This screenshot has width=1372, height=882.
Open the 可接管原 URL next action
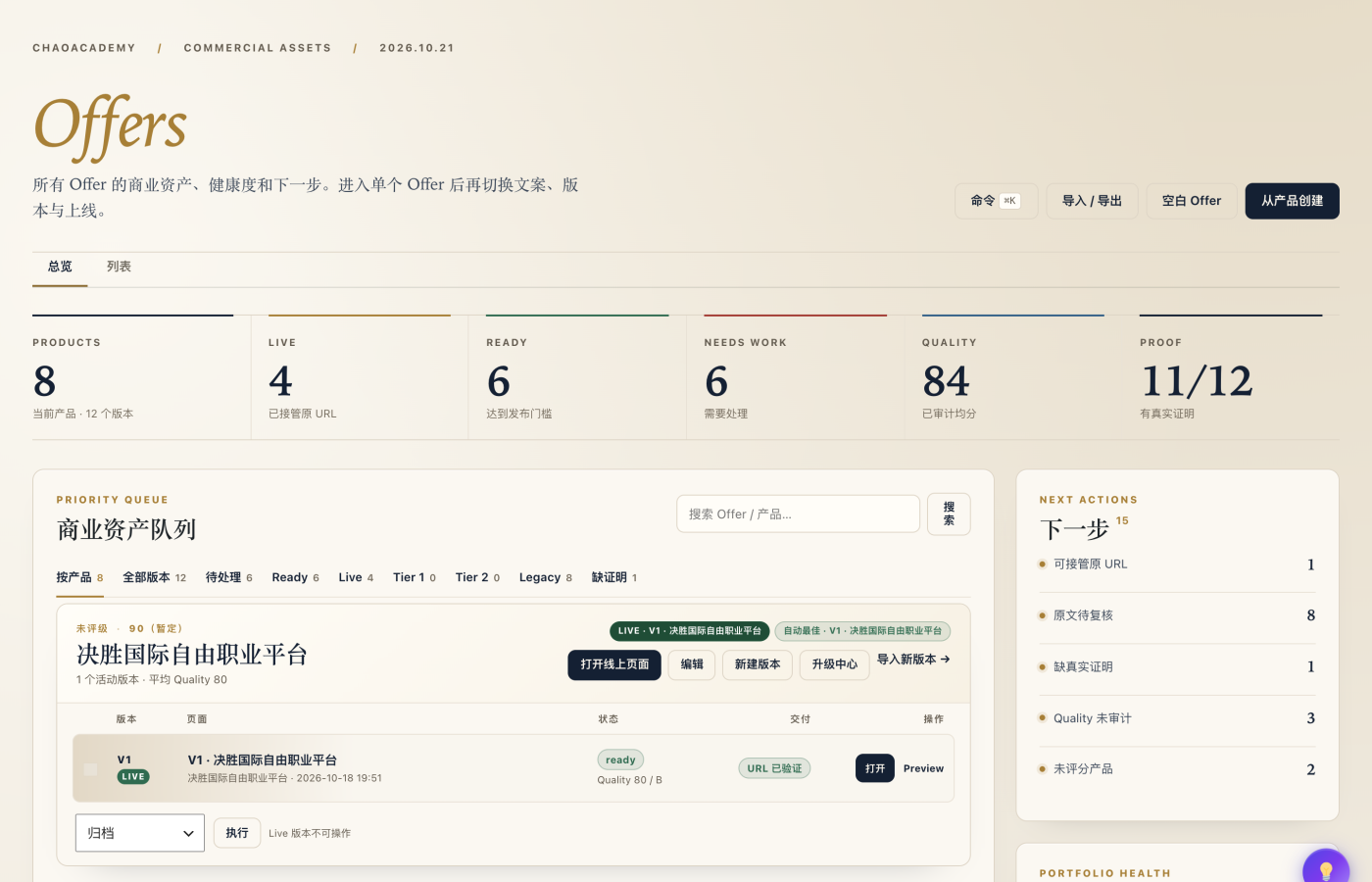point(1177,564)
